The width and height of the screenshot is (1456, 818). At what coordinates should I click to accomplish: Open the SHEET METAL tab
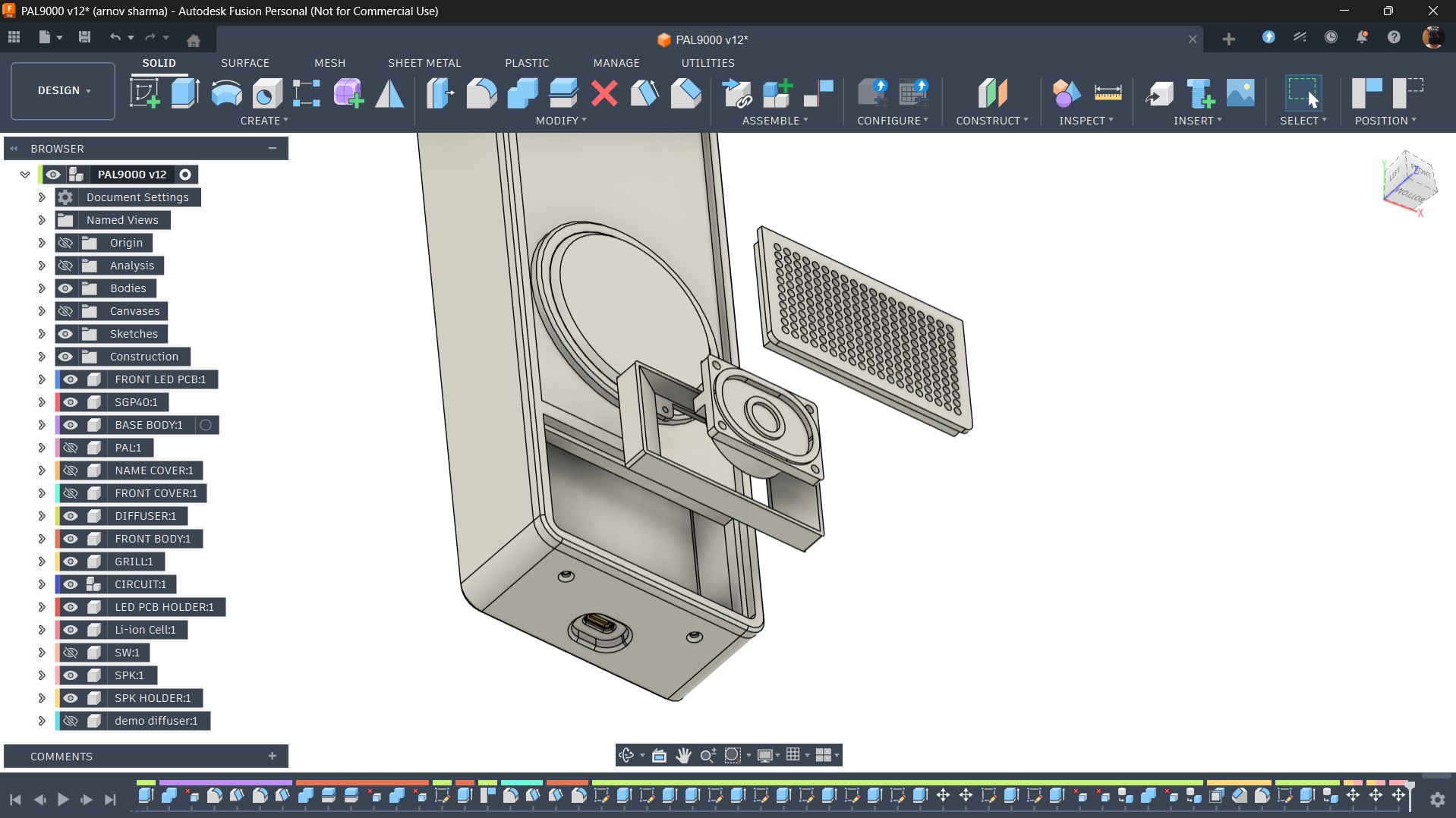(424, 63)
